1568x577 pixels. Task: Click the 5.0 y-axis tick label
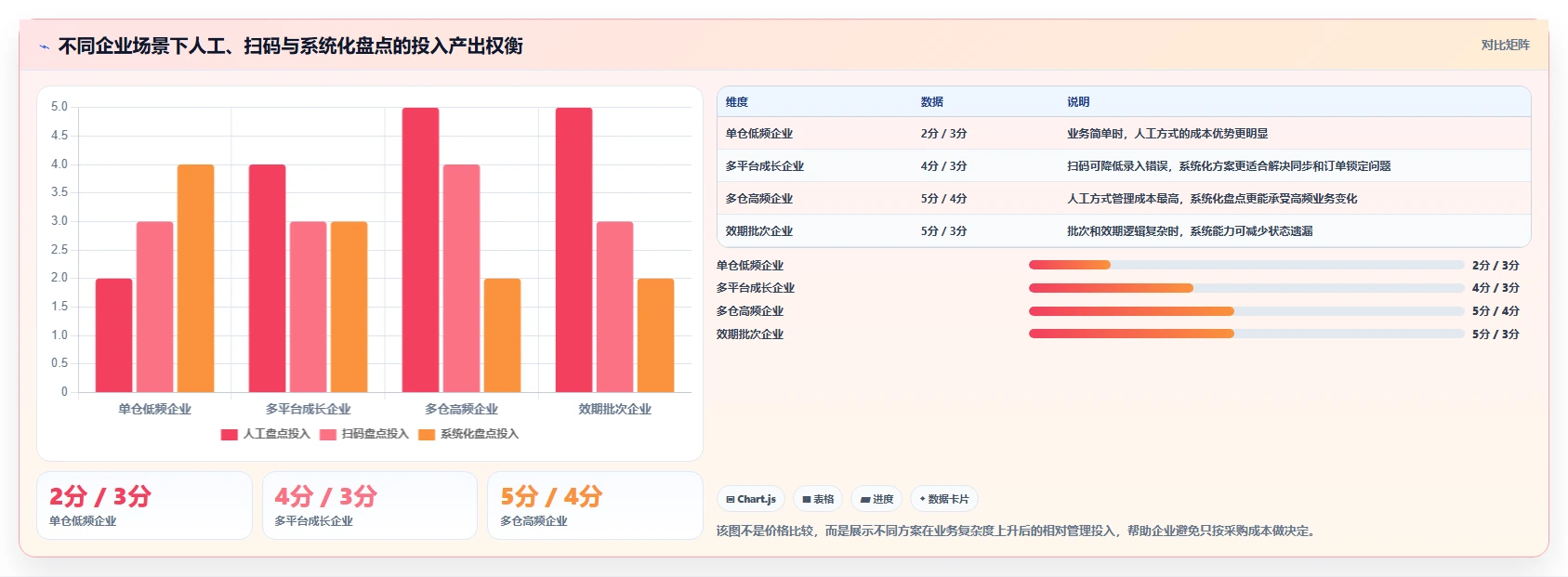[59, 107]
